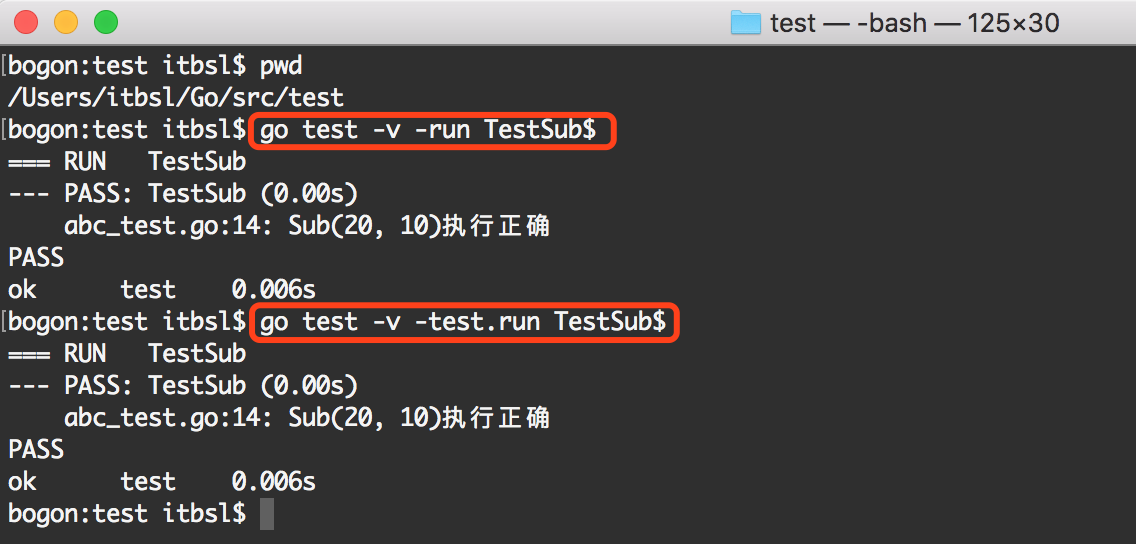Click the first '--- PASS: TestSub (0.00s)' line

[x=183, y=194]
